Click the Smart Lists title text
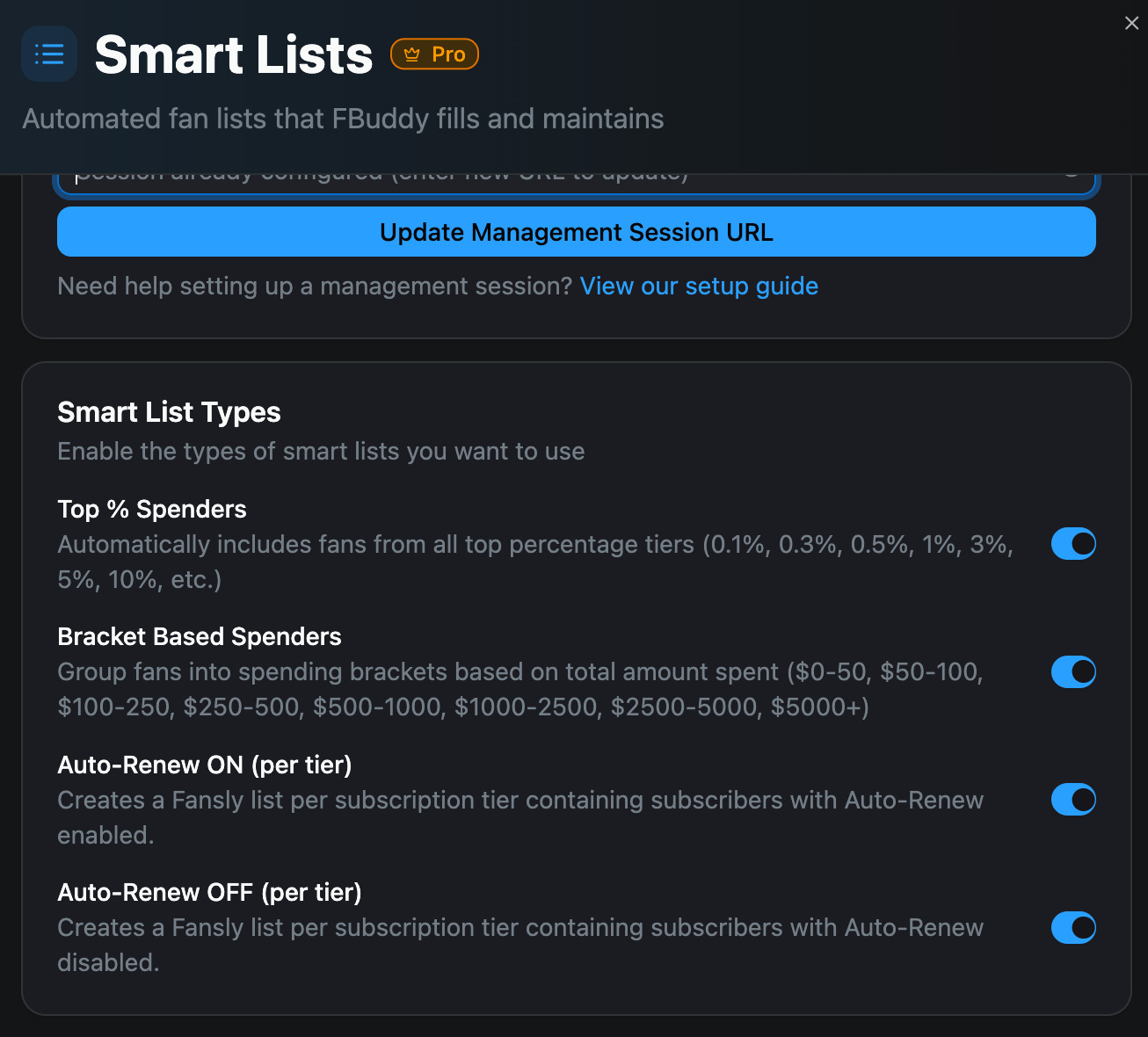 (234, 54)
